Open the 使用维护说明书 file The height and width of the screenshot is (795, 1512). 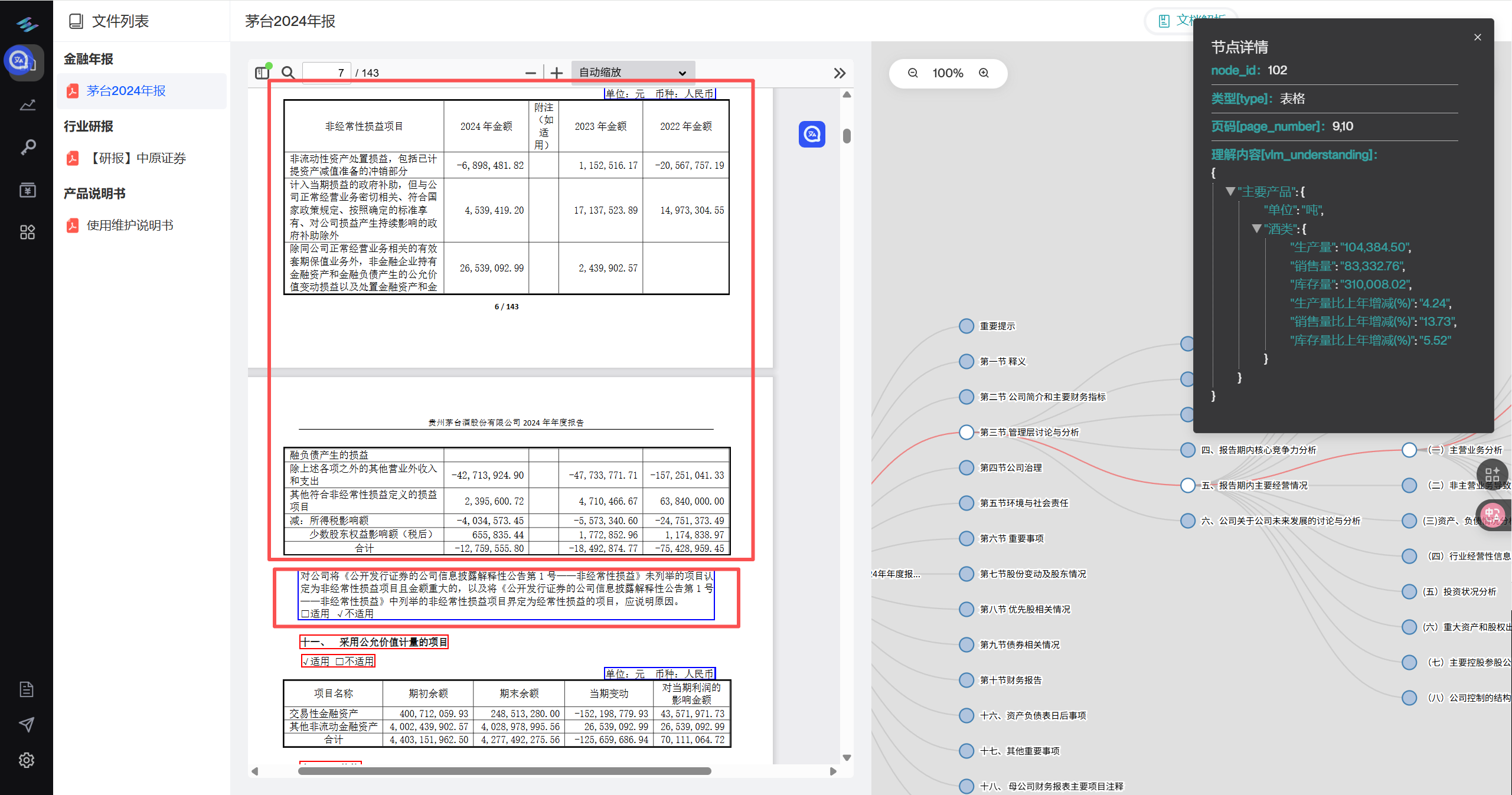click(x=142, y=225)
